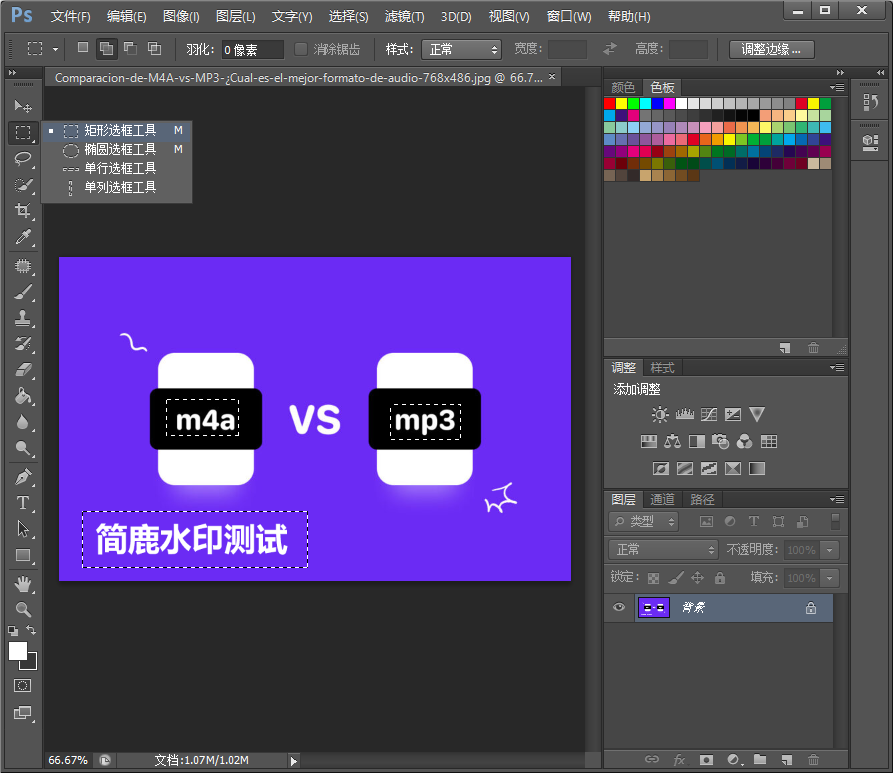Hide the 背景 layer using eye icon

coord(619,608)
